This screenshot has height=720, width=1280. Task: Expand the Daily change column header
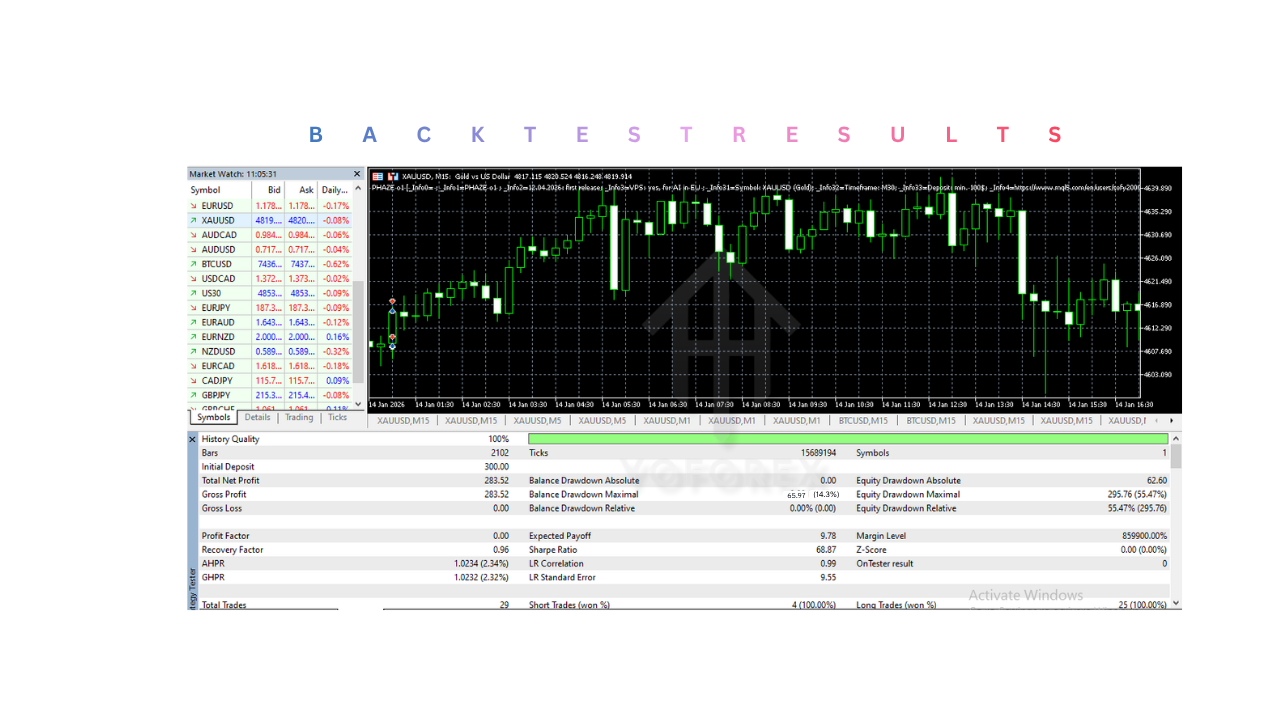(x=334, y=190)
